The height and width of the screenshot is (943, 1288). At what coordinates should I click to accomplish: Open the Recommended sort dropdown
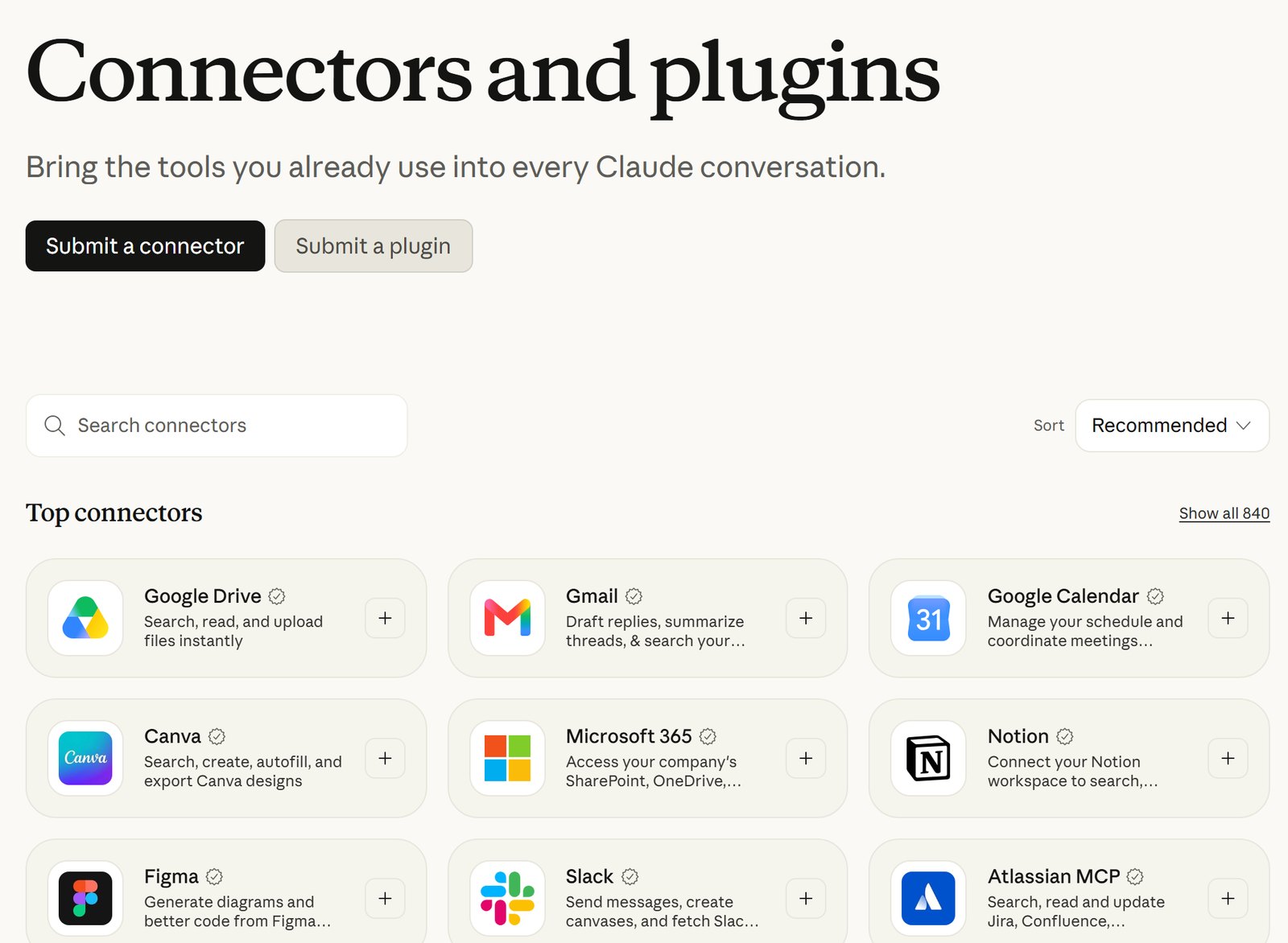point(1172,426)
